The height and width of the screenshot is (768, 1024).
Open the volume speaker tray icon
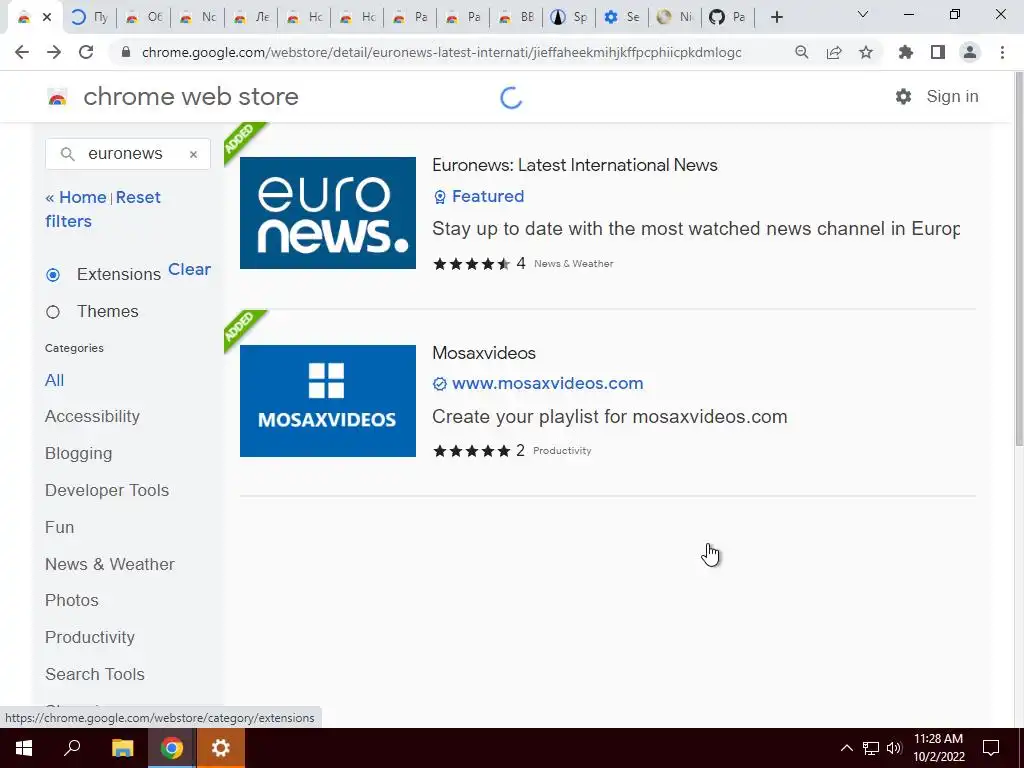[x=894, y=748]
